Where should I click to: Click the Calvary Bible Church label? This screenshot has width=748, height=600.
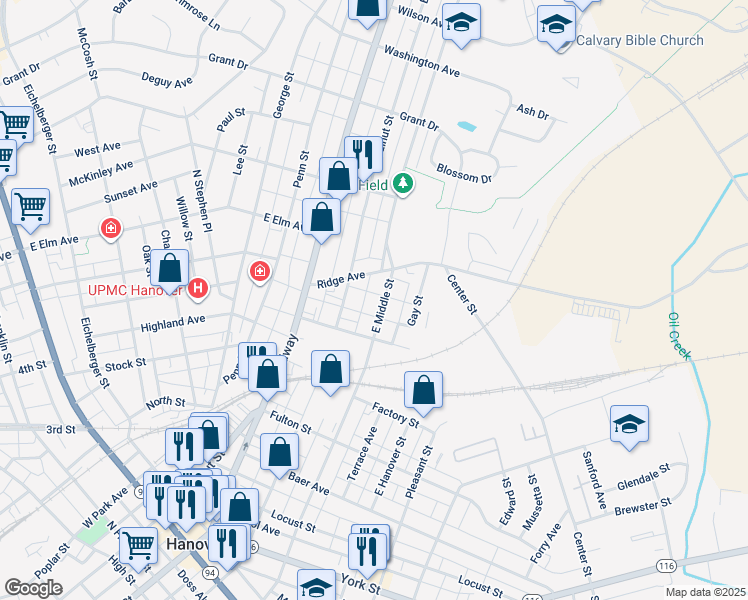point(640,41)
